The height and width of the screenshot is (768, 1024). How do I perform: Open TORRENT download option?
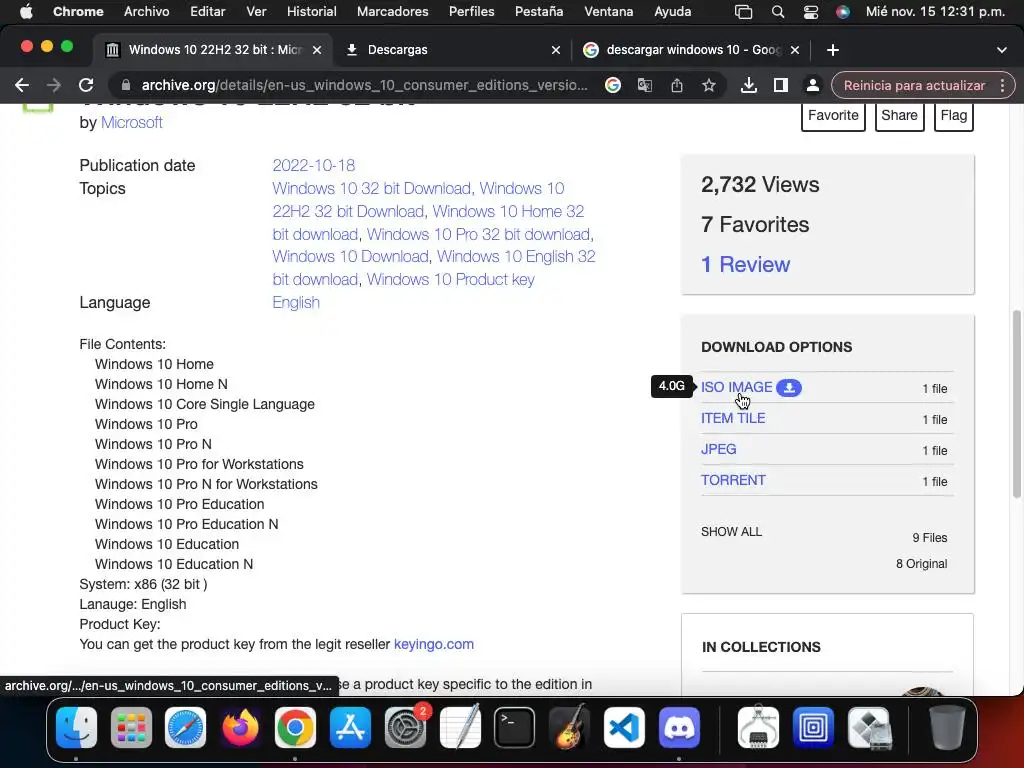click(733, 480)
